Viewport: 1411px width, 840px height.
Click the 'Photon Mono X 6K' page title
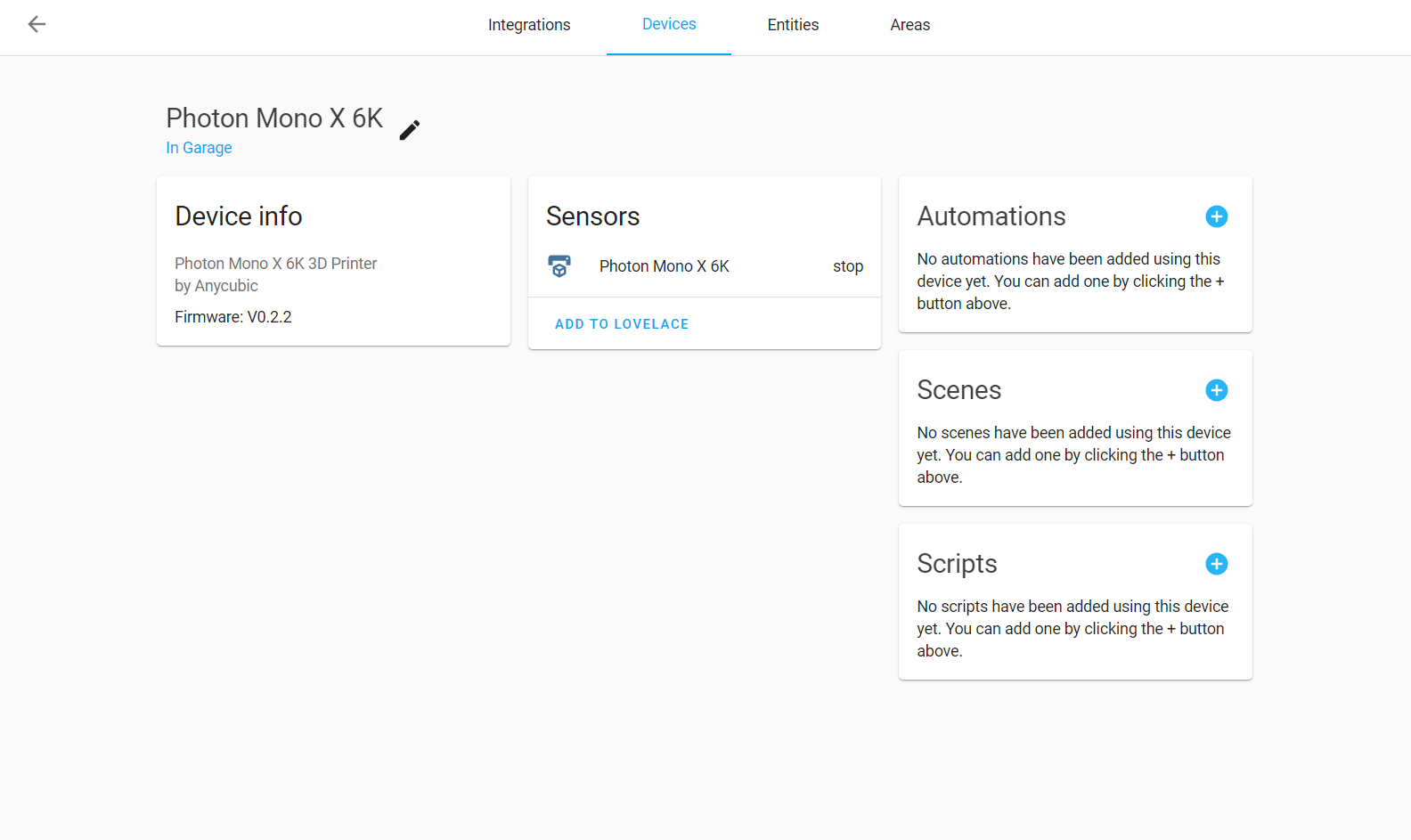274,118
